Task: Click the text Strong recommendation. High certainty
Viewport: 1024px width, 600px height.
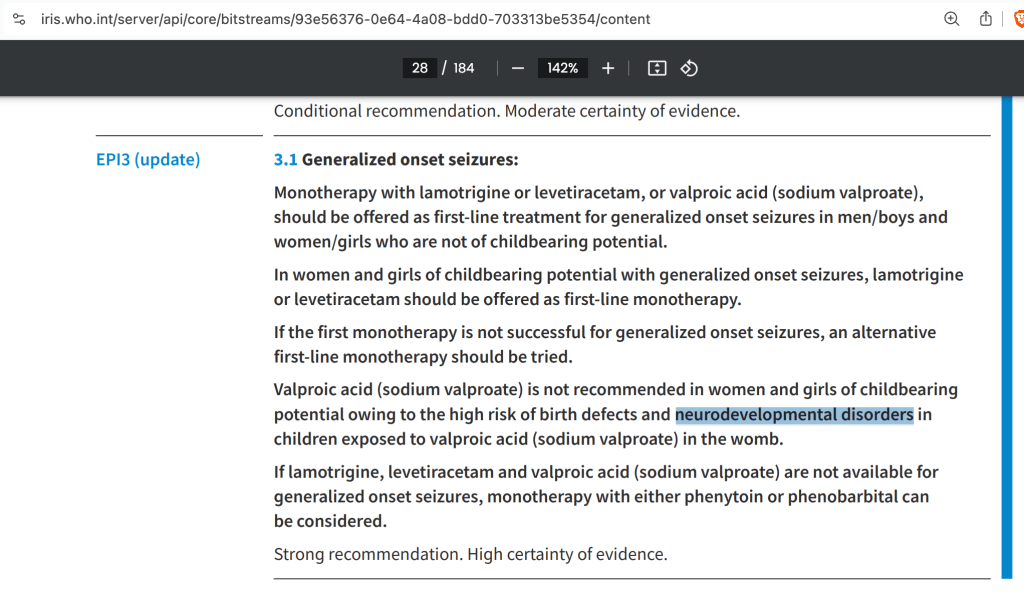Action: pyautogui.click(x=470, y=554)
